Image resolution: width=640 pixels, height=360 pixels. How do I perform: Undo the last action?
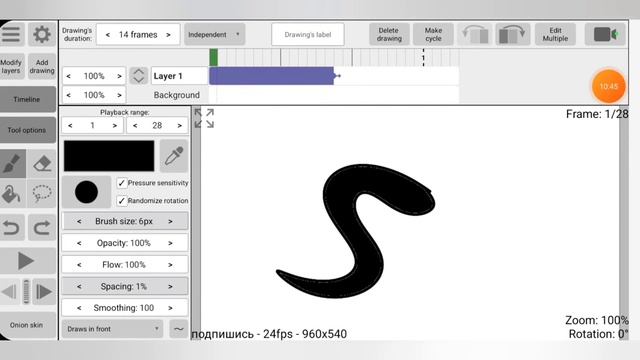[12, 227]
